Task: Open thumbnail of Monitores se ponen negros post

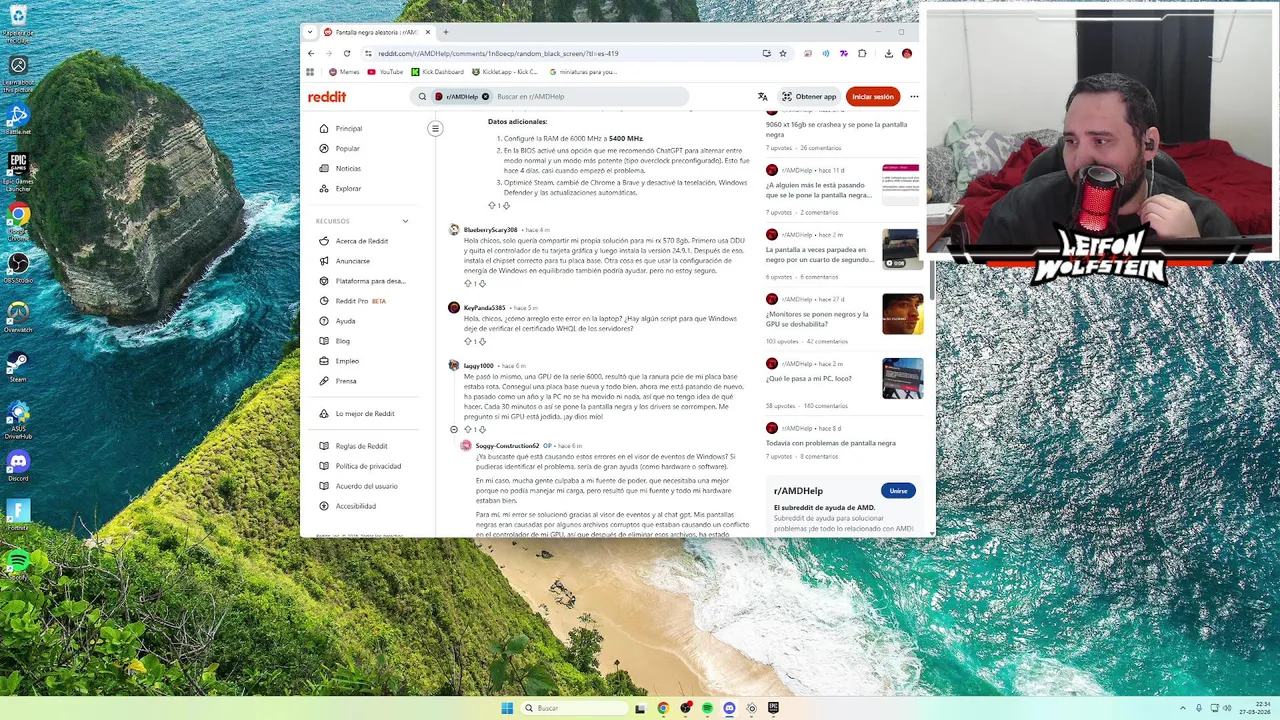Action: 902,314
